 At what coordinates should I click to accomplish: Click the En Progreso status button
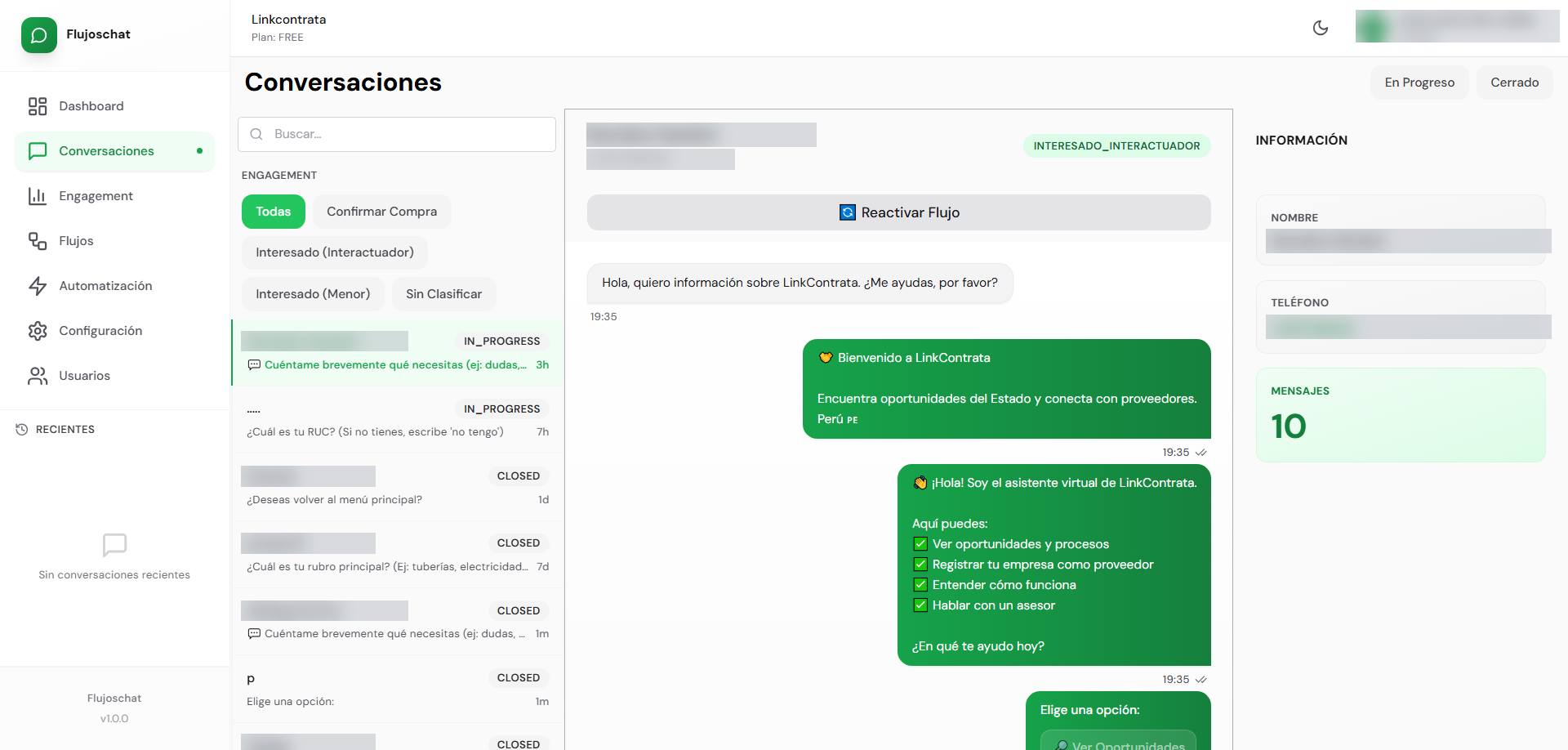(x=1419, y=83)
